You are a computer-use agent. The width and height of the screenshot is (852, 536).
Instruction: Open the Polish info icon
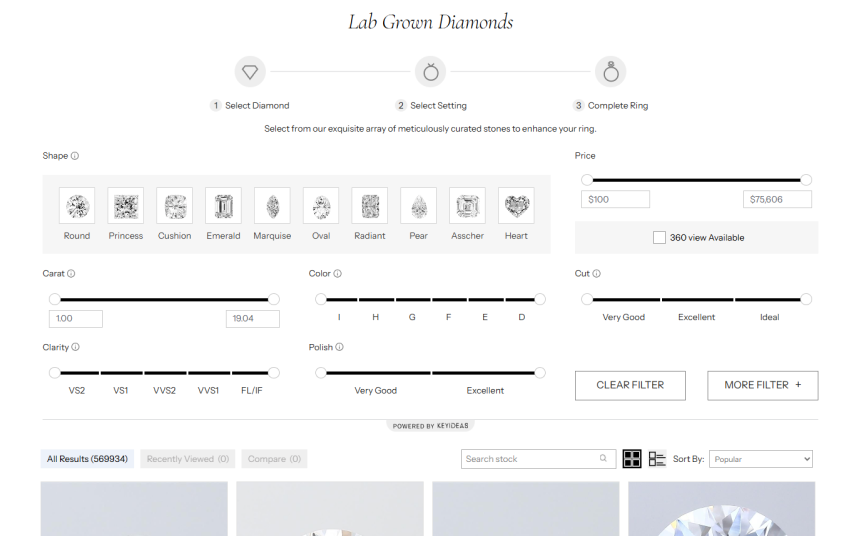(x=340, y=347)
